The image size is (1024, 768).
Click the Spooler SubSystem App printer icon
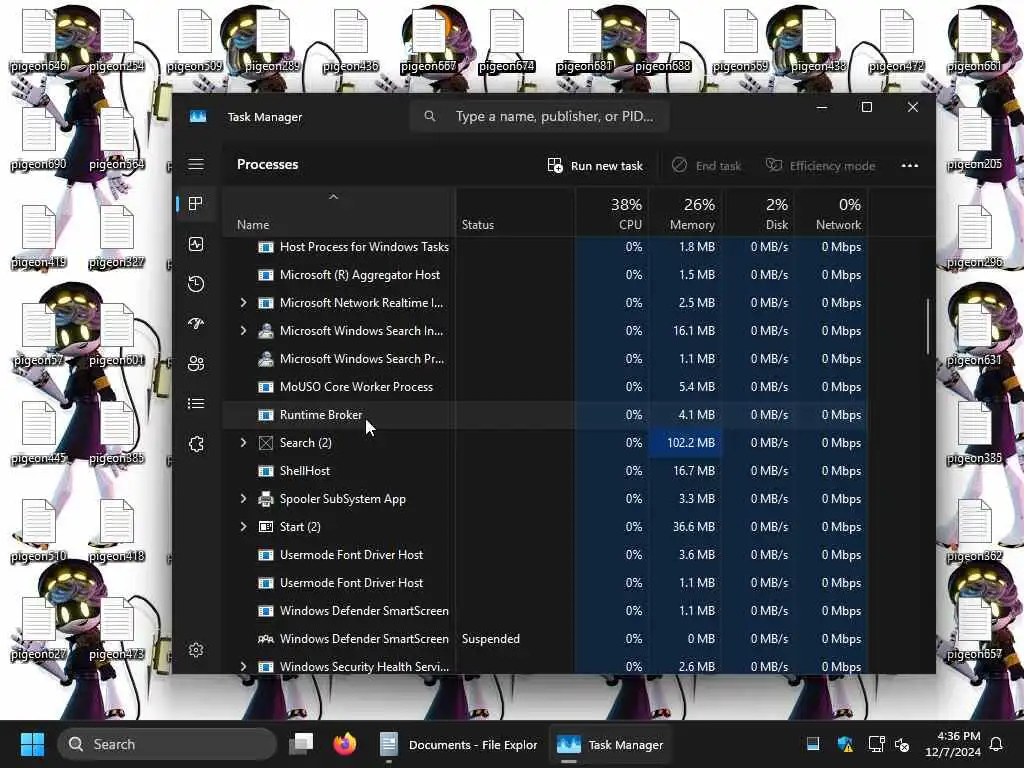[265, 499]
